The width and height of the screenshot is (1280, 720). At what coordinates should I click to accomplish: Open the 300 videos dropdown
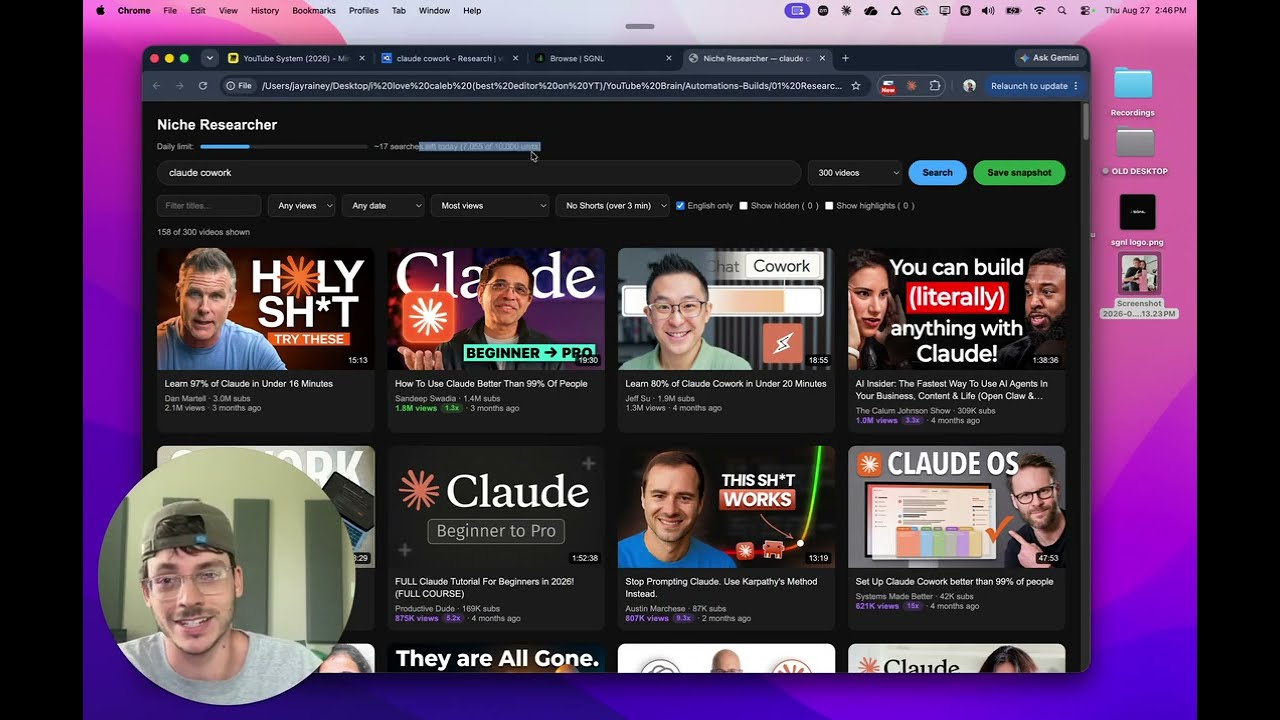pos(855,173)
